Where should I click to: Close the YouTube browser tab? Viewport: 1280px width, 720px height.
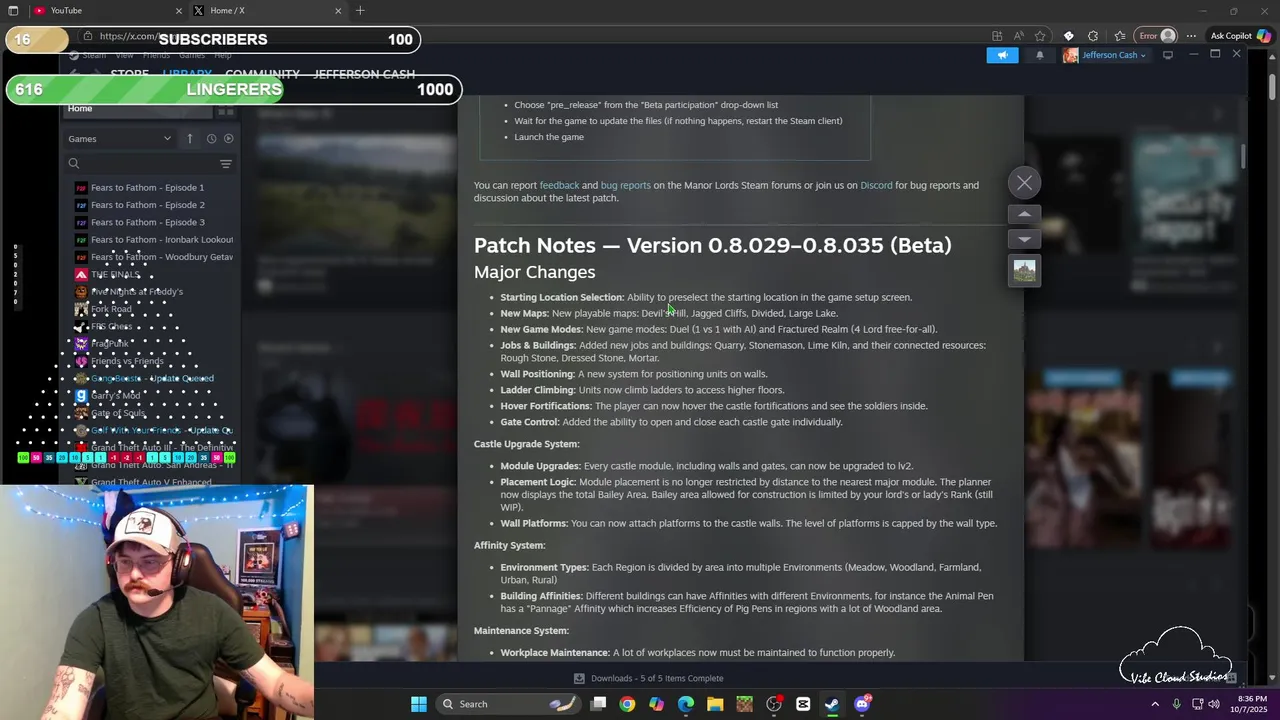click(179, 11)
